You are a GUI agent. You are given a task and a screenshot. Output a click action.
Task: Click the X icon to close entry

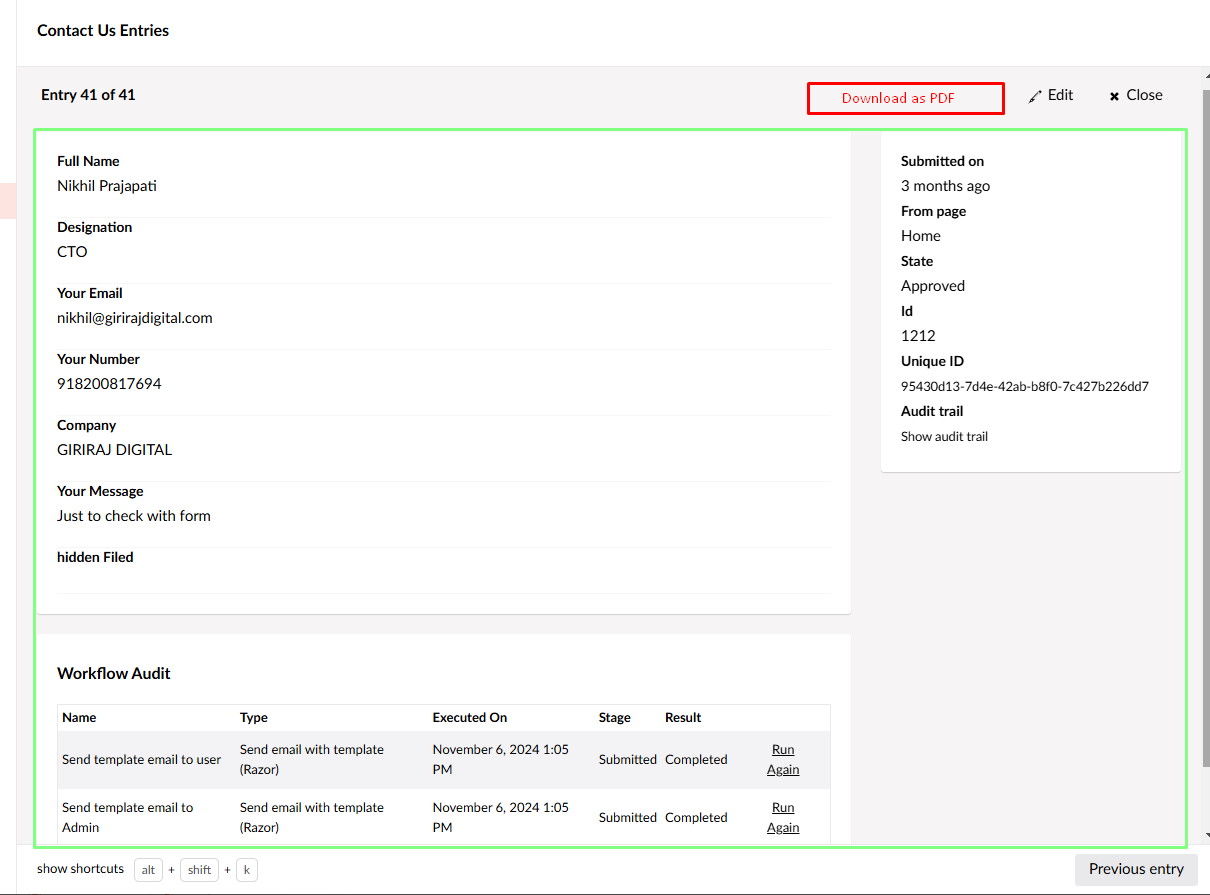pyautogui.click(x=1114, y=96)
